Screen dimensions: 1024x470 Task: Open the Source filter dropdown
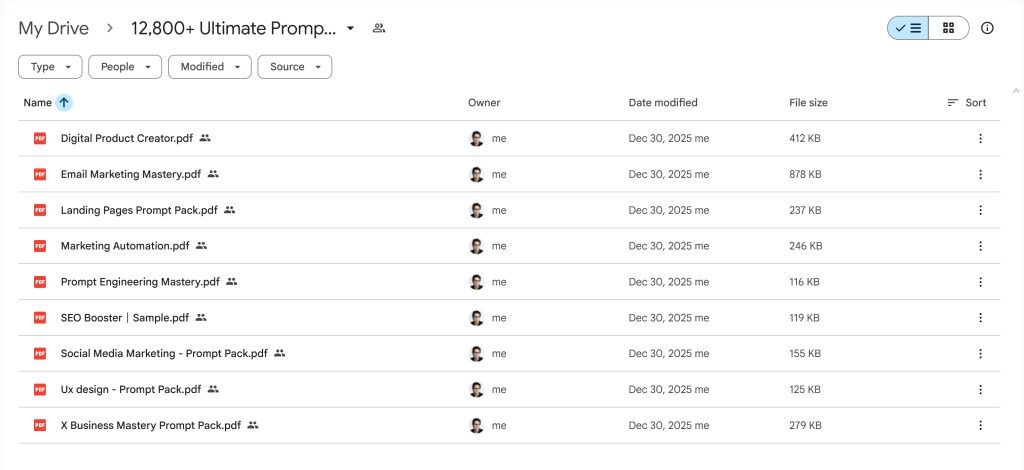[294, 67]
